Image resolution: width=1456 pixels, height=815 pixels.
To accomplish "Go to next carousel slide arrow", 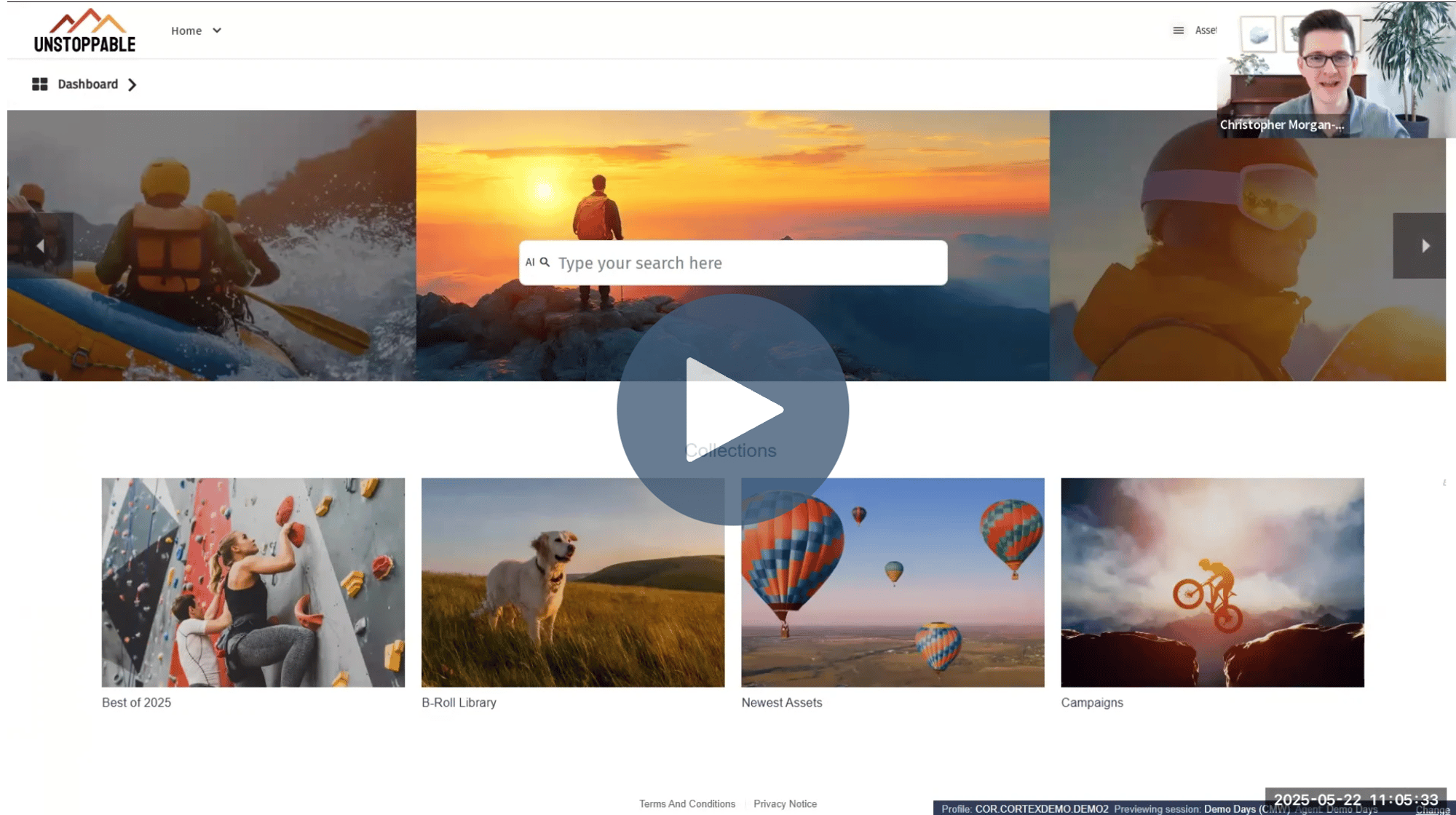I will click(x=1424, y=246).
